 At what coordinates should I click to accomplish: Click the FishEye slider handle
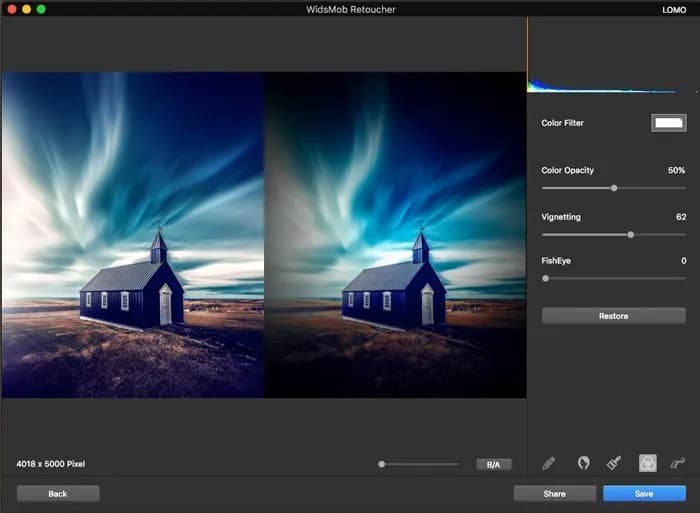pos(545,278)
